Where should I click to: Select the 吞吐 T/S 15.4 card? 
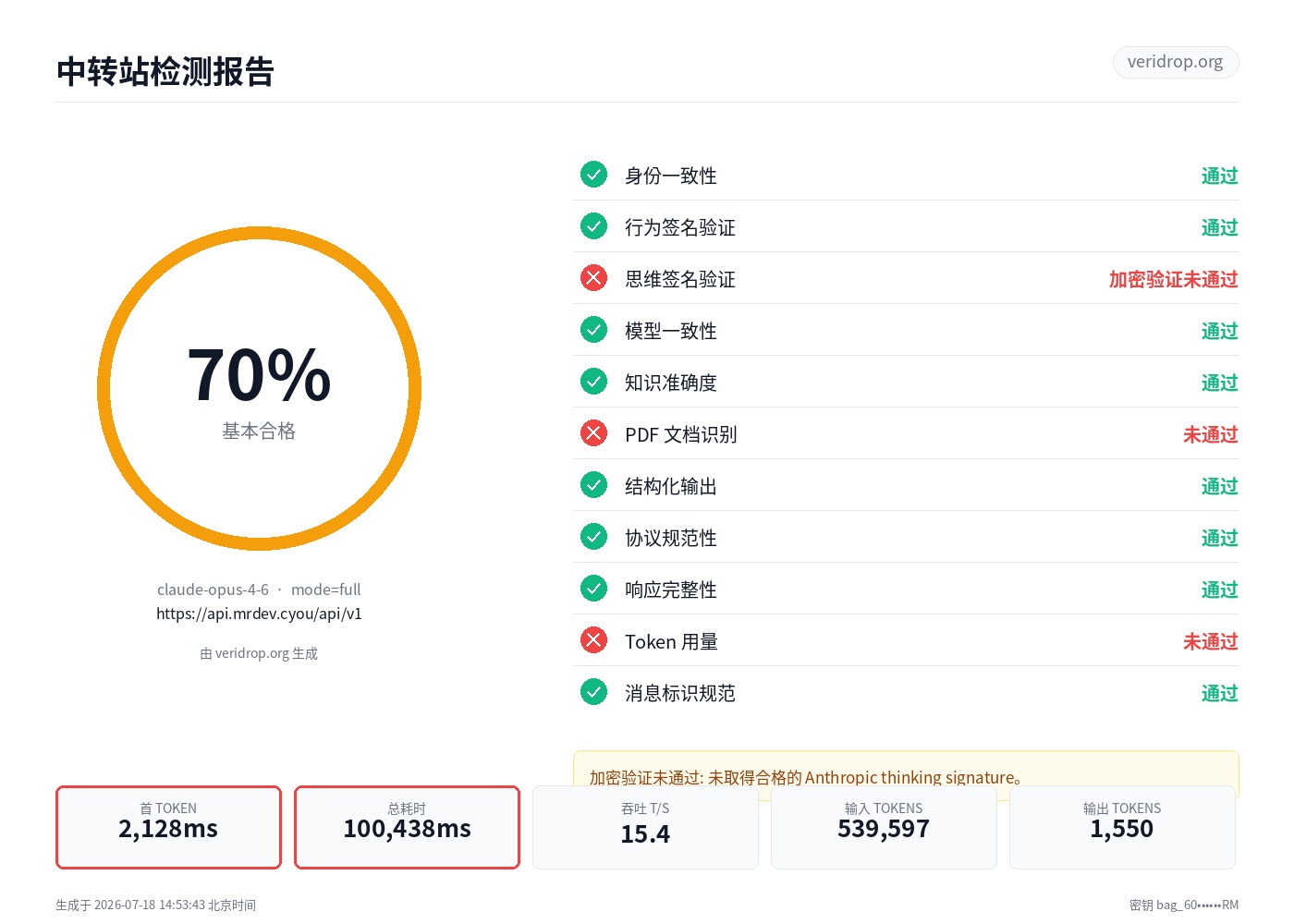pyautogui.click(x=645, y=827)
